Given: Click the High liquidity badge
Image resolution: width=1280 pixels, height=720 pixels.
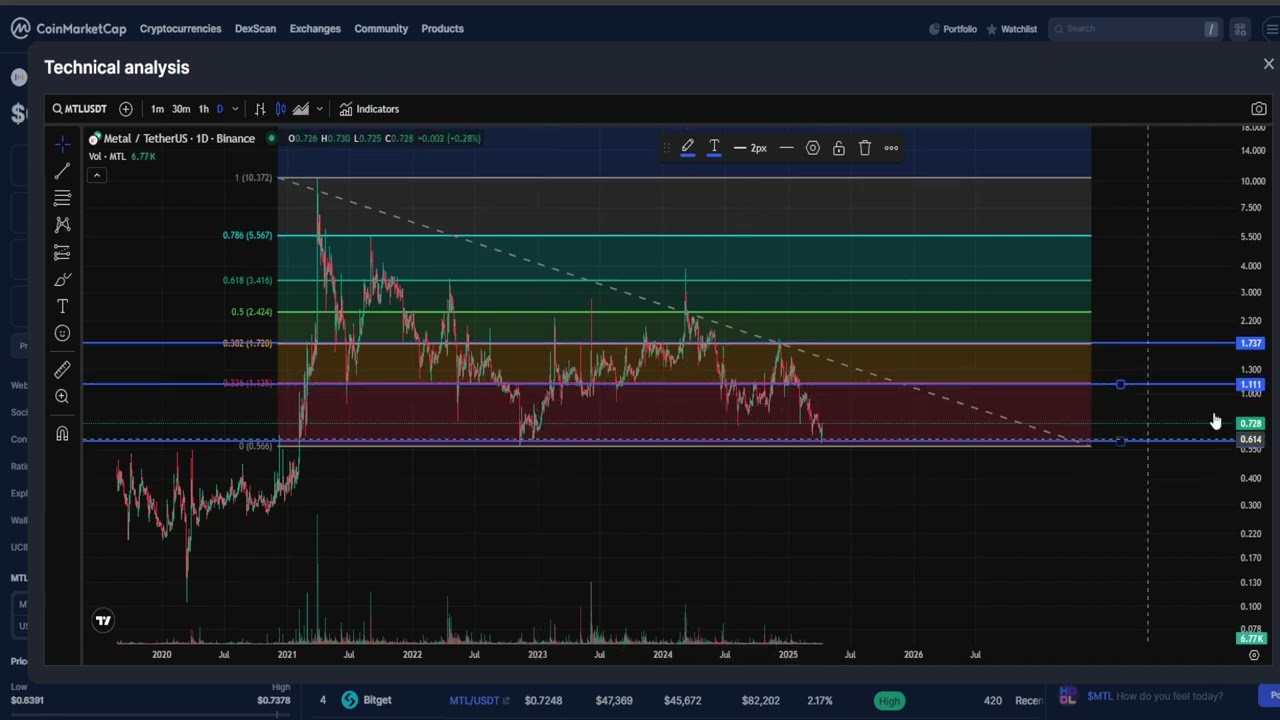Looking at the screenshot, I should click(889, 701).
